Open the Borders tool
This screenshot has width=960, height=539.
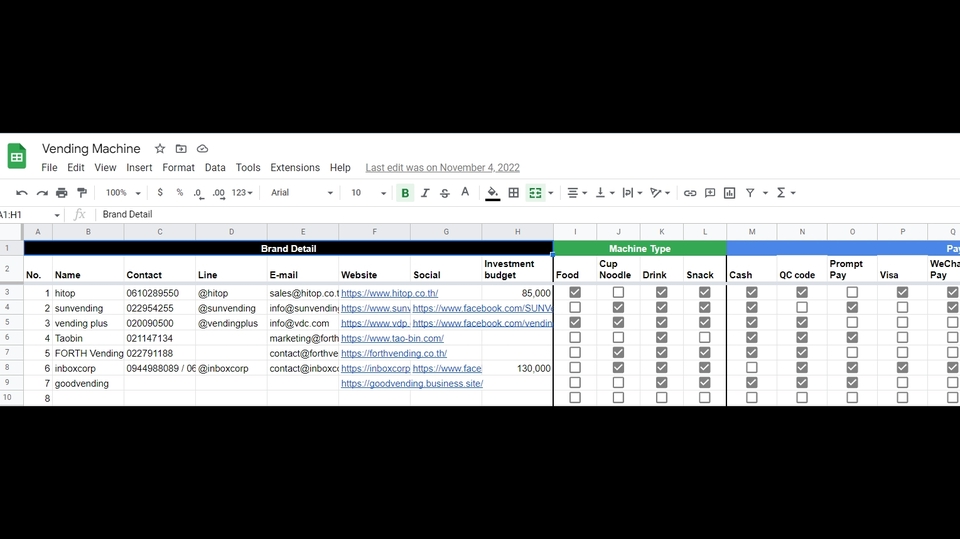[x=514, y=193]
